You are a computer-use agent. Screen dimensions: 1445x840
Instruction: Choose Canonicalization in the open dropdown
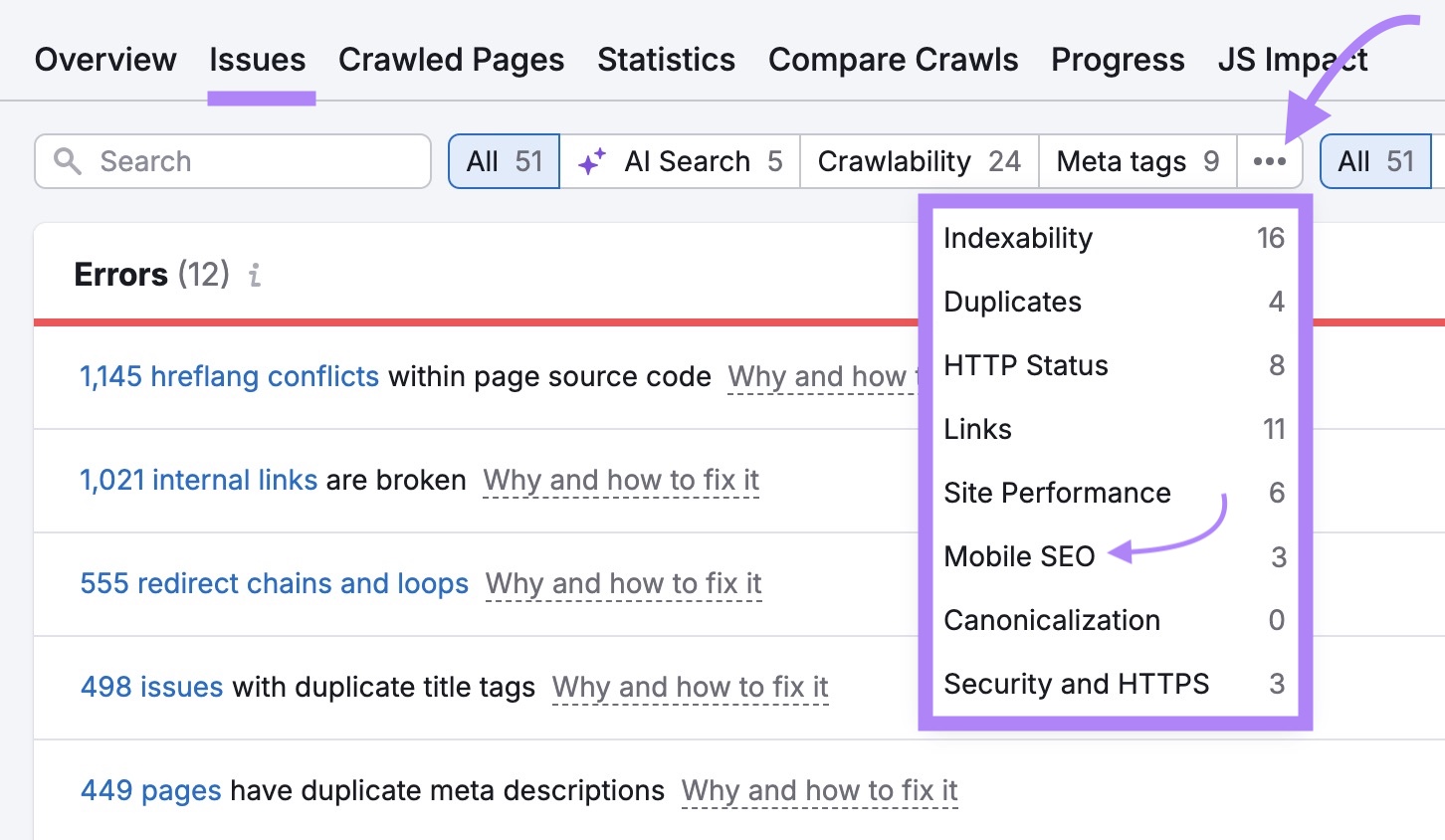1052,621
